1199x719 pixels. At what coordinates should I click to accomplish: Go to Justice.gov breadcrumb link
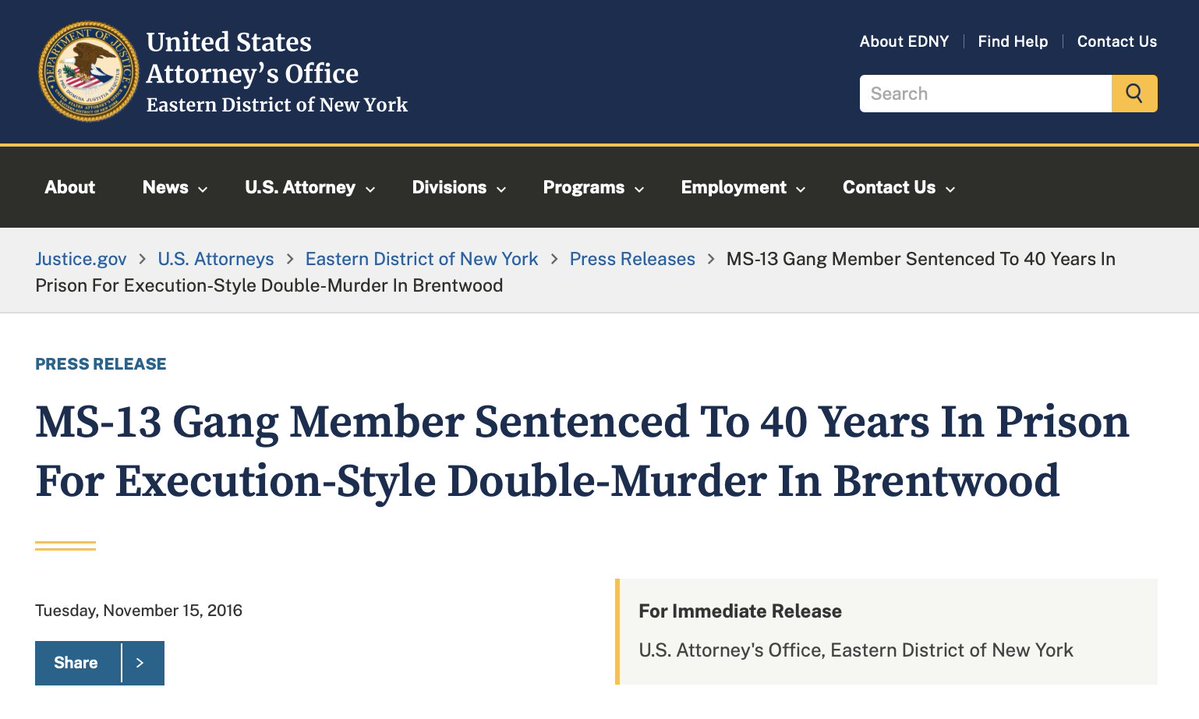(x=81, y=259)
